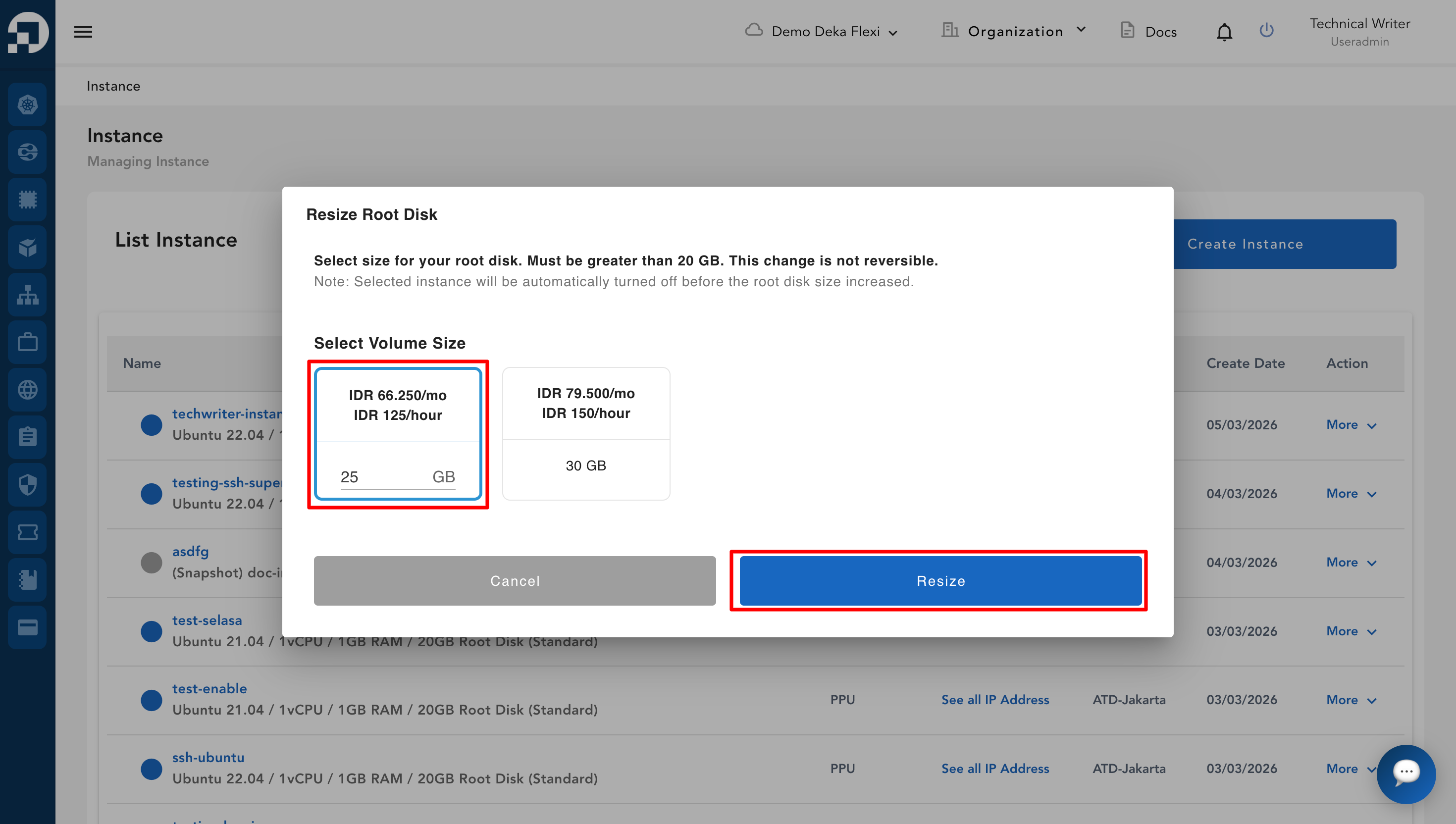Click the Kubernetes helm sidebar icon
This screenshot has height=824, width=1456.
pyautogui.click(x=27, y=104)
